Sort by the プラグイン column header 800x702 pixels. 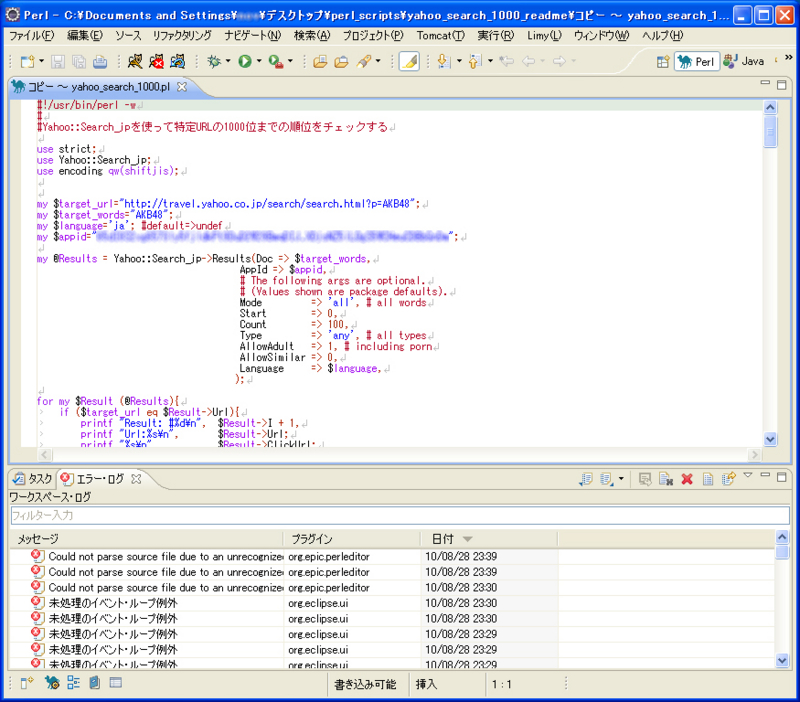[352, 539]
